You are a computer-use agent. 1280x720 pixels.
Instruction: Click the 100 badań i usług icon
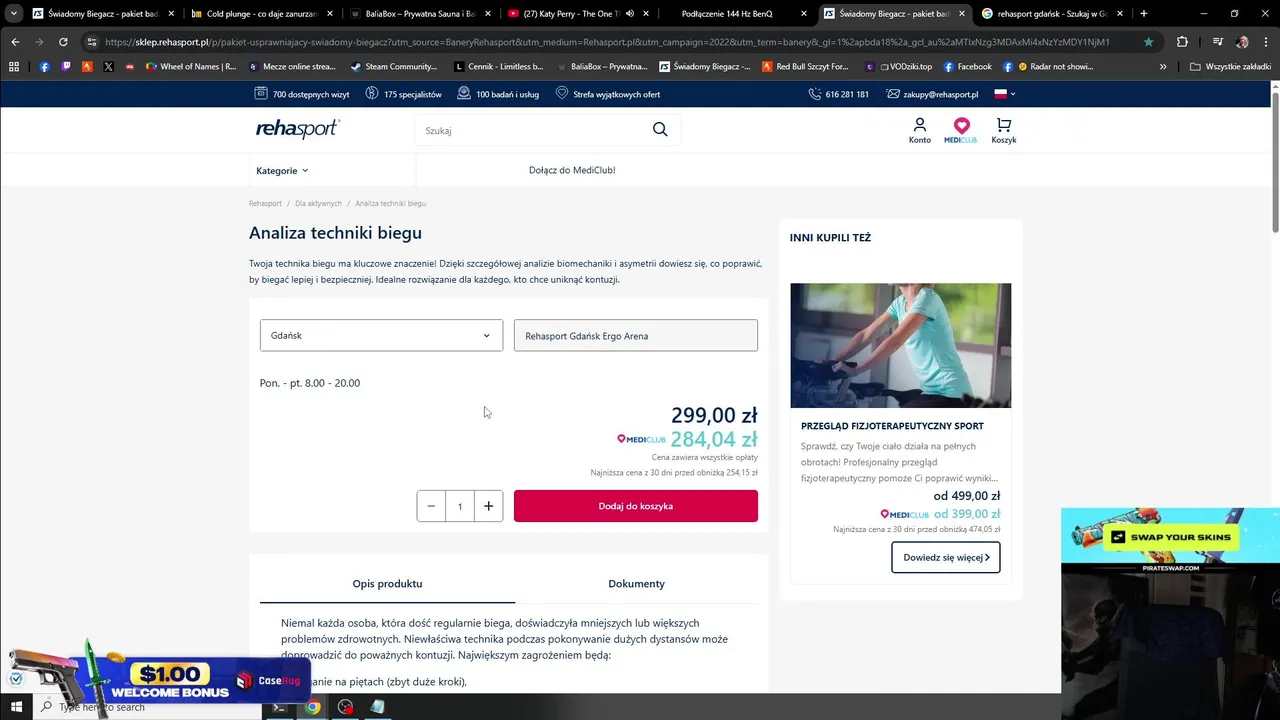click(464, 93)
